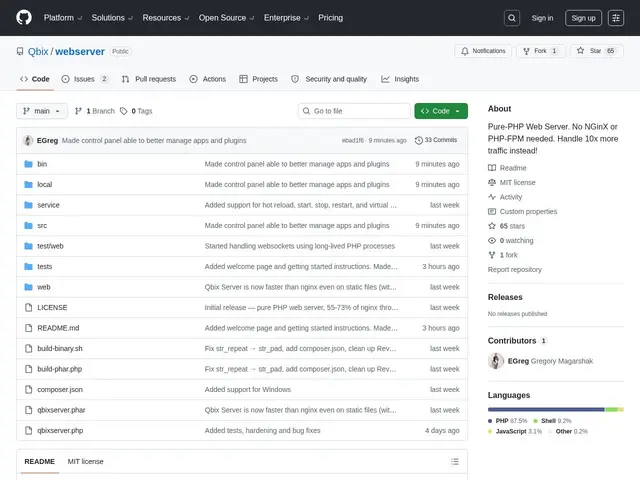The height and width of the screenshot is (480, 640).
Task: Open the local folder
Action: [x=44, y=184]
